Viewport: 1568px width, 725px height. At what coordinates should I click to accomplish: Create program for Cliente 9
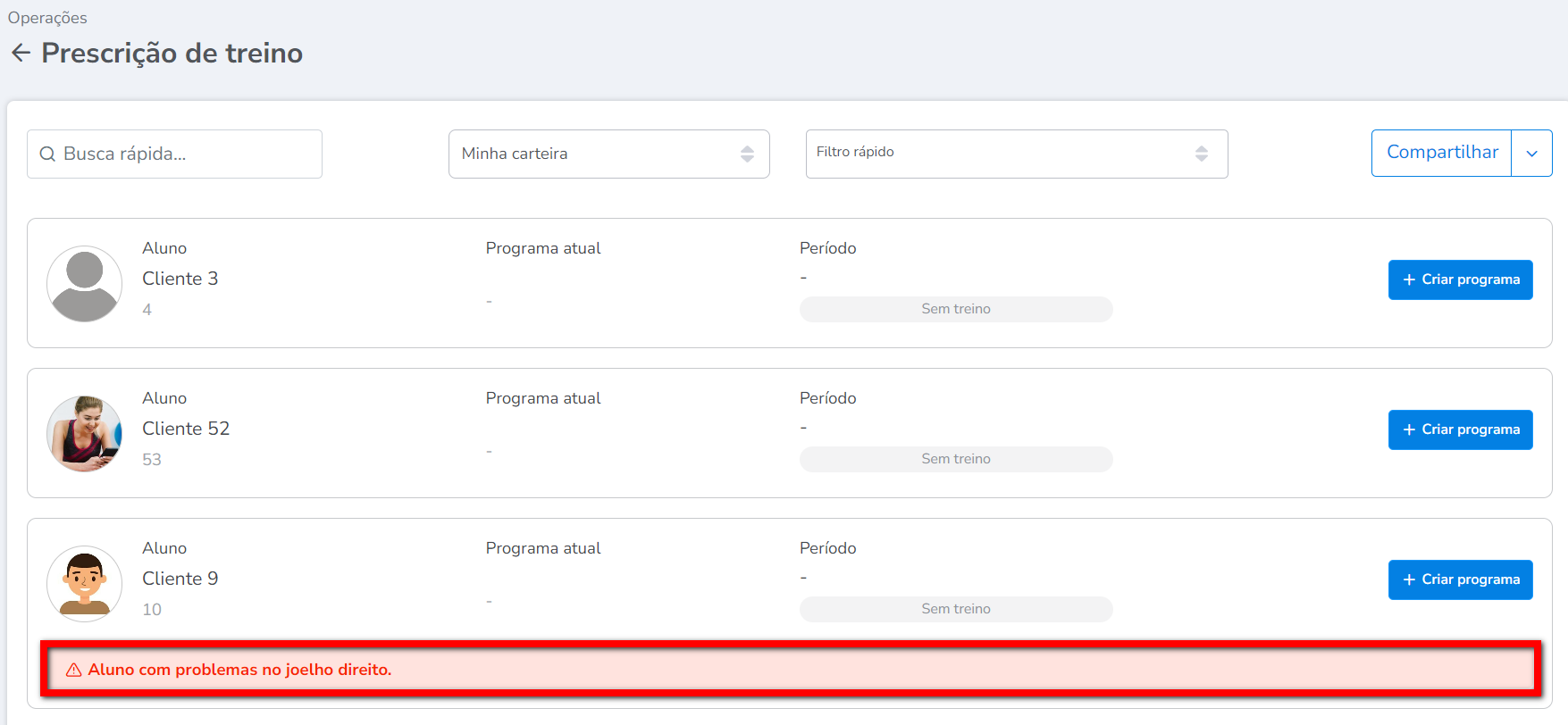[1460, 579]
